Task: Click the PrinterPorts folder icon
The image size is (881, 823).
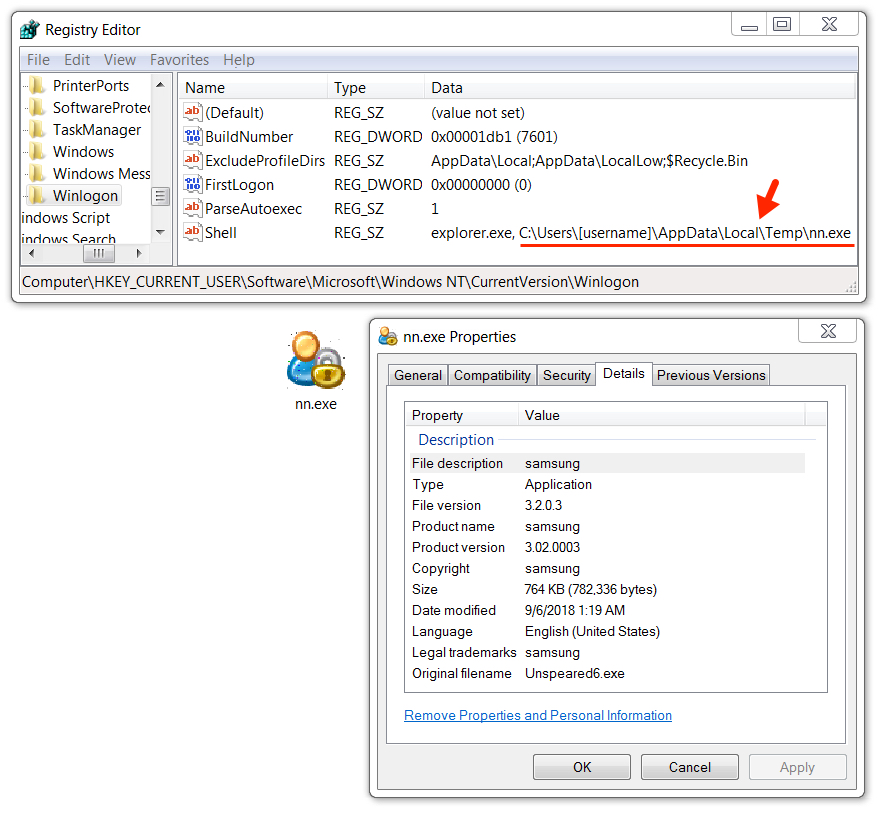Action: click(x=38, y=85)
